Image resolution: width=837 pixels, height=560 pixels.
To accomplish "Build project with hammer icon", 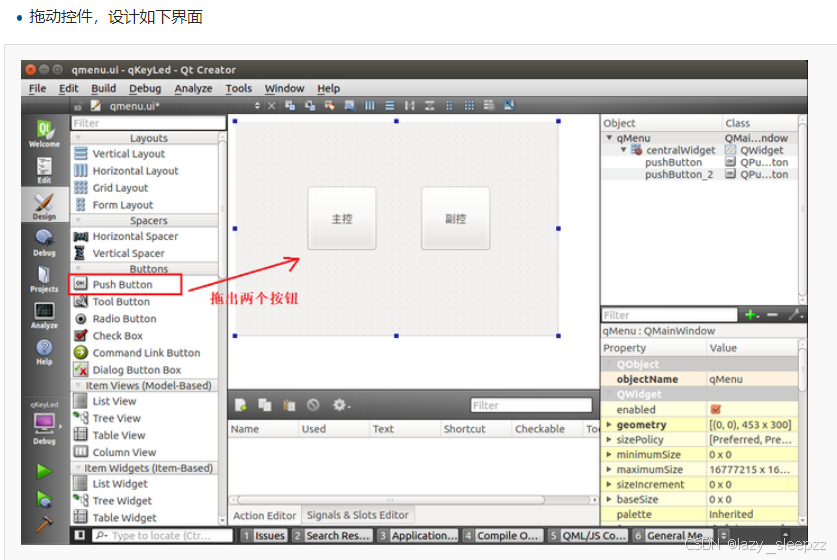I will pyautogui.click(x=44, y=524).
